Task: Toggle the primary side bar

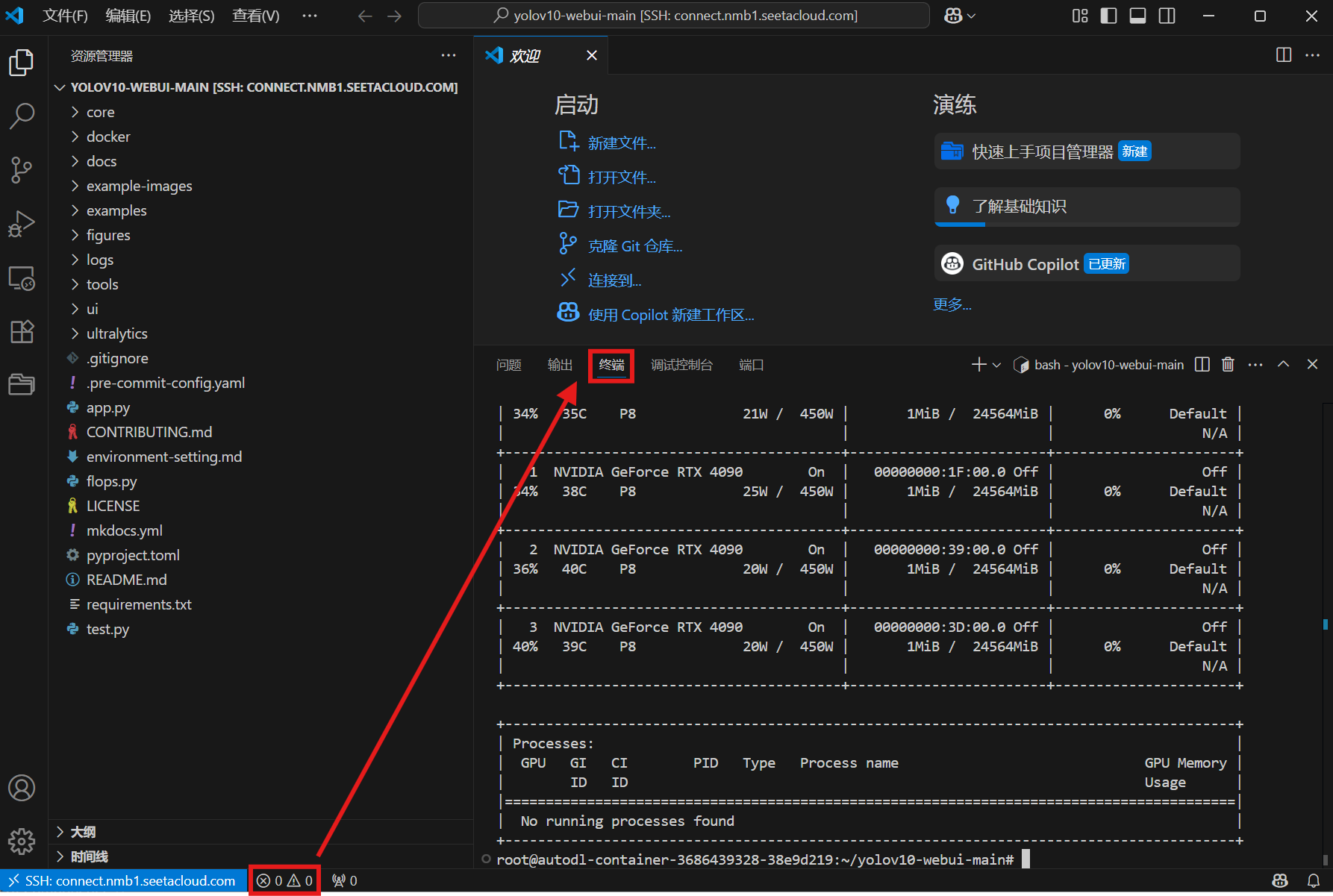Action: [x=1109, y=16]
